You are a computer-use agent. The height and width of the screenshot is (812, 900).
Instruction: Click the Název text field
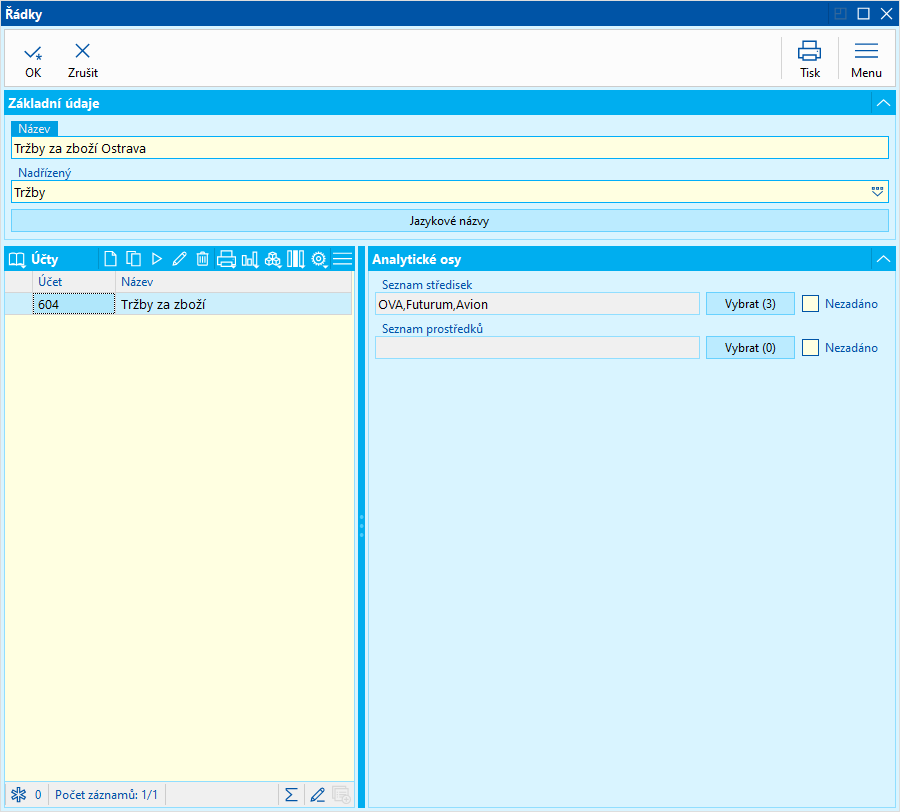coord(449,148)
